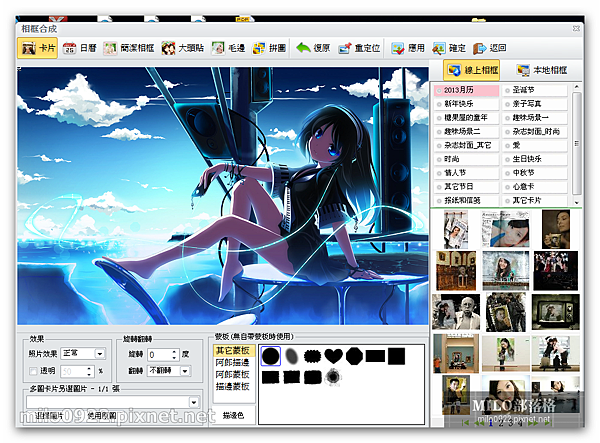Click the 復原 undo arrow
Viewport: 600px width, 443px height.
point(313,48)
